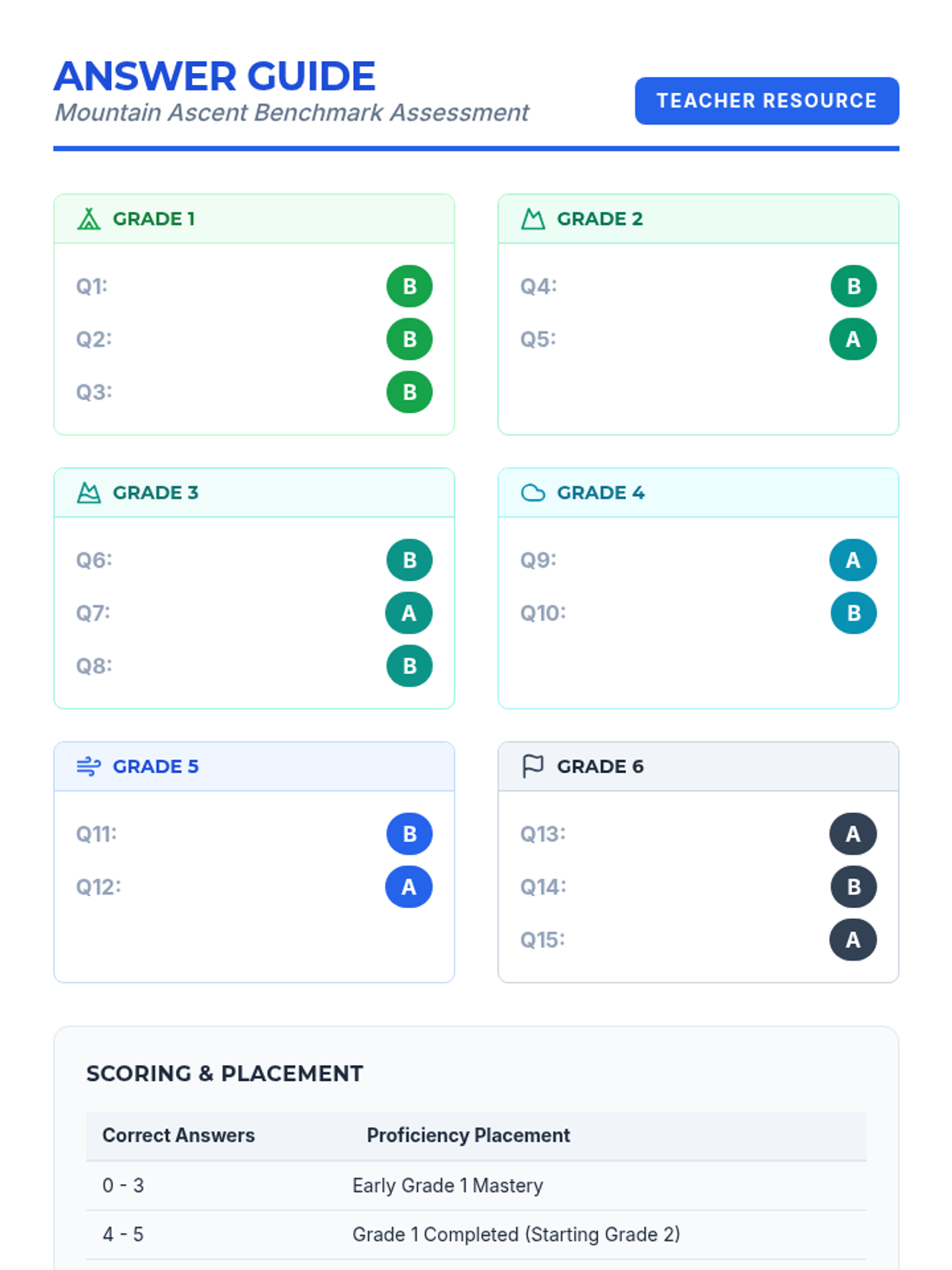Click the Grade 6 flag icon

tap(533, 767)
